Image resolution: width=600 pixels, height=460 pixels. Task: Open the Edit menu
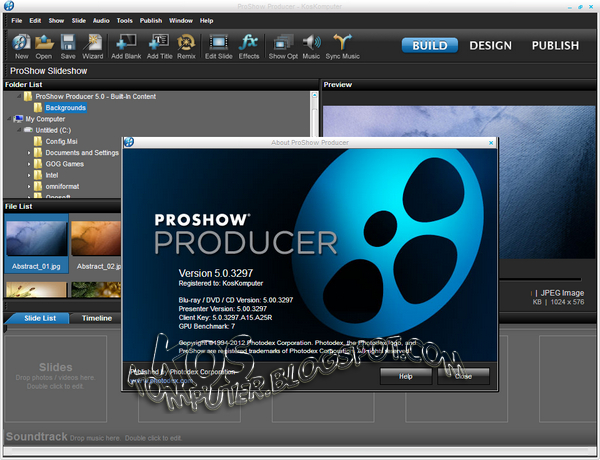point(35,21)
